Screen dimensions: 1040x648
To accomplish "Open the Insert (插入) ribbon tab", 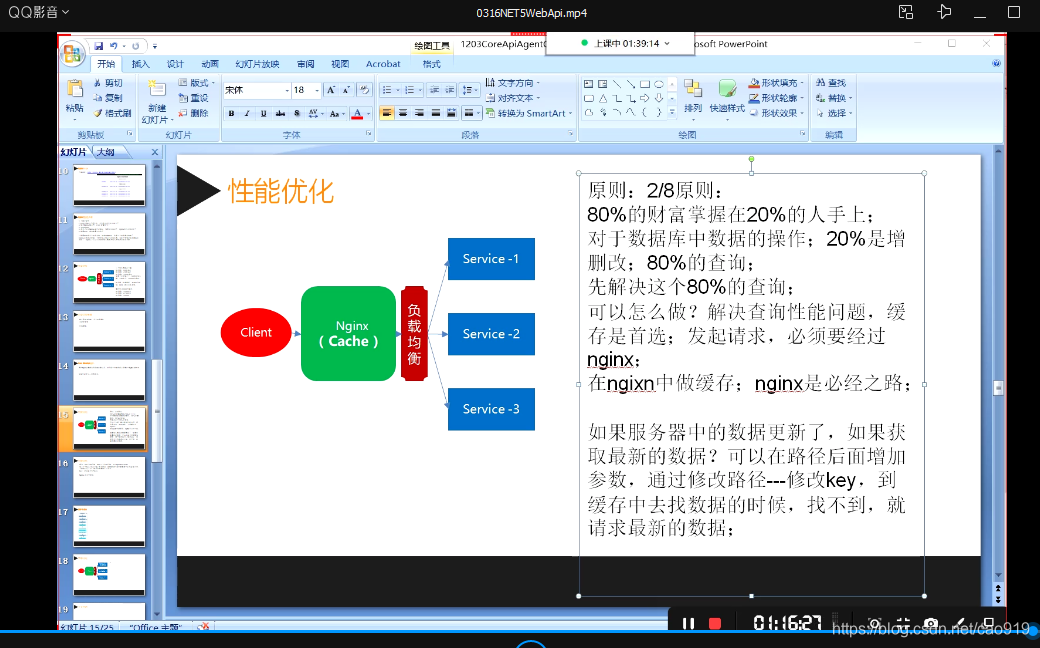I will [141, 64].
